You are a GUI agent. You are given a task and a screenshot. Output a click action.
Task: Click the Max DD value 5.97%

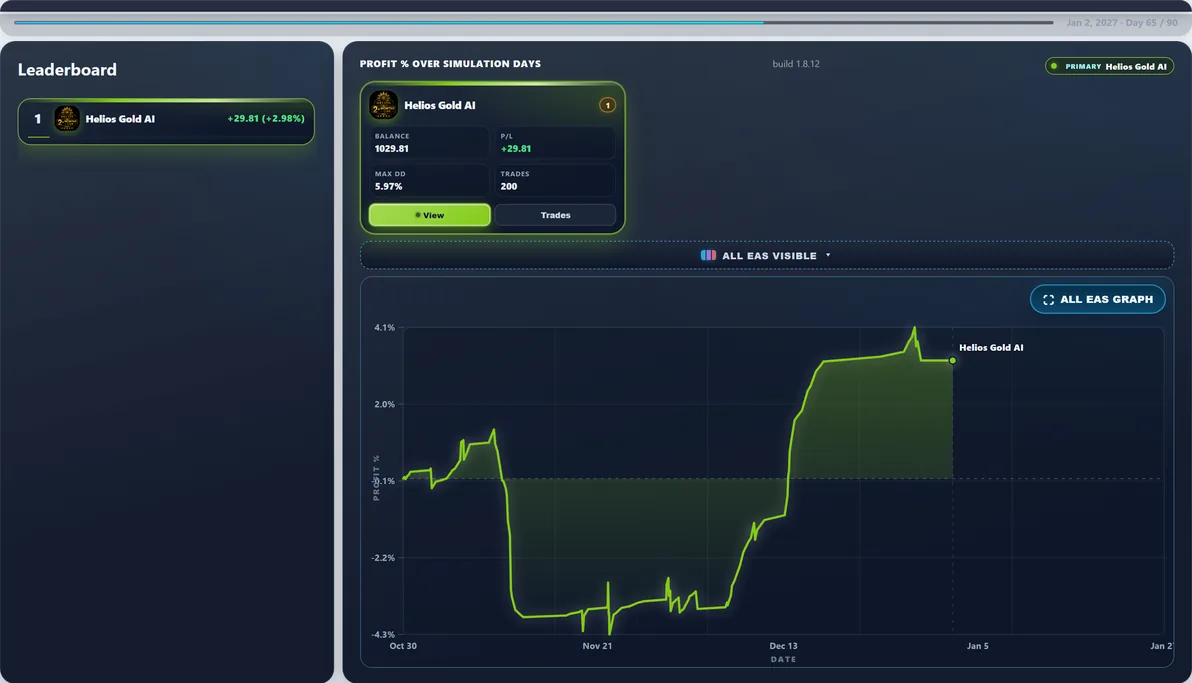[388, 186]
